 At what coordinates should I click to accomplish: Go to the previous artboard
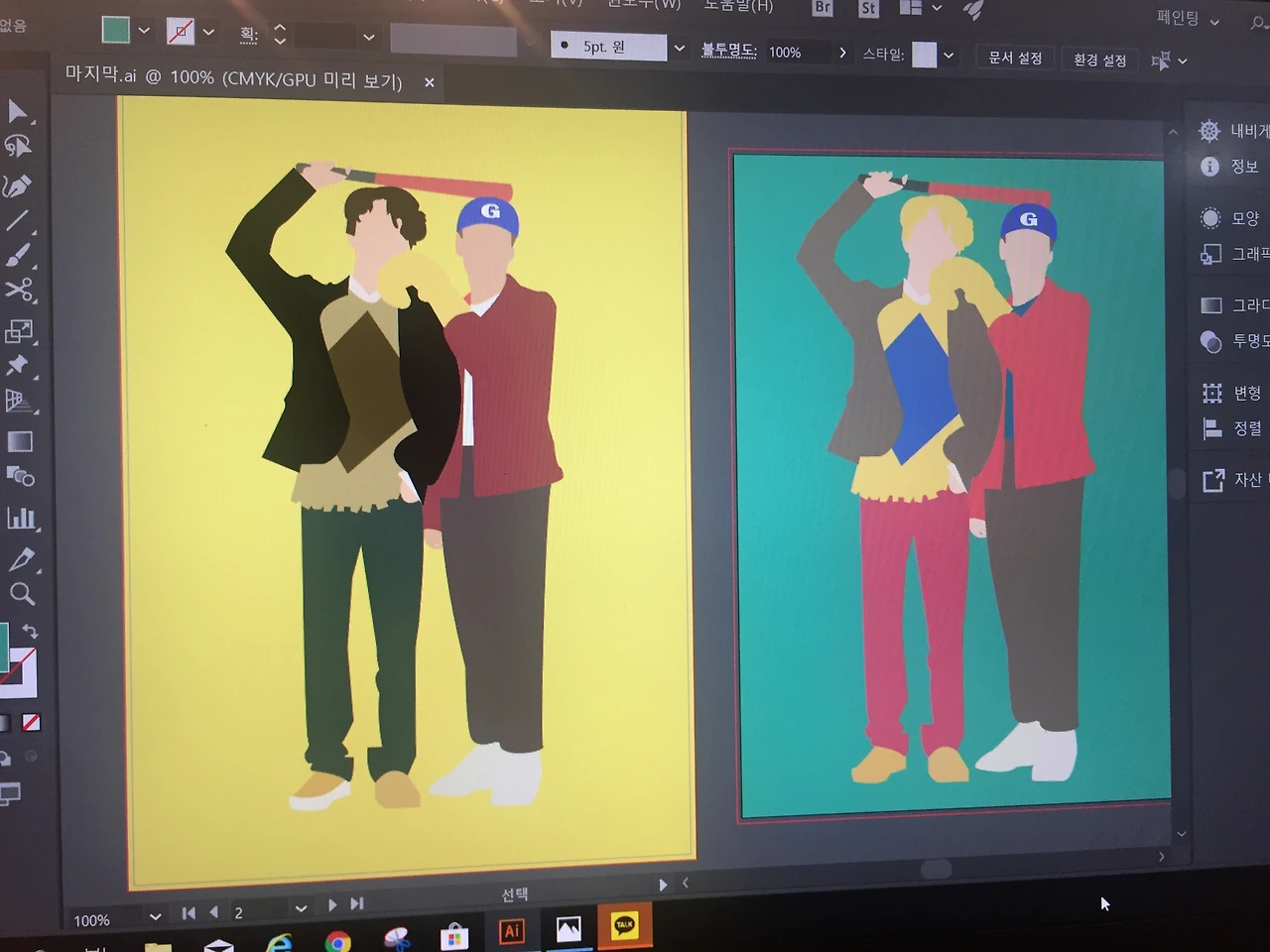coord(213,912)
